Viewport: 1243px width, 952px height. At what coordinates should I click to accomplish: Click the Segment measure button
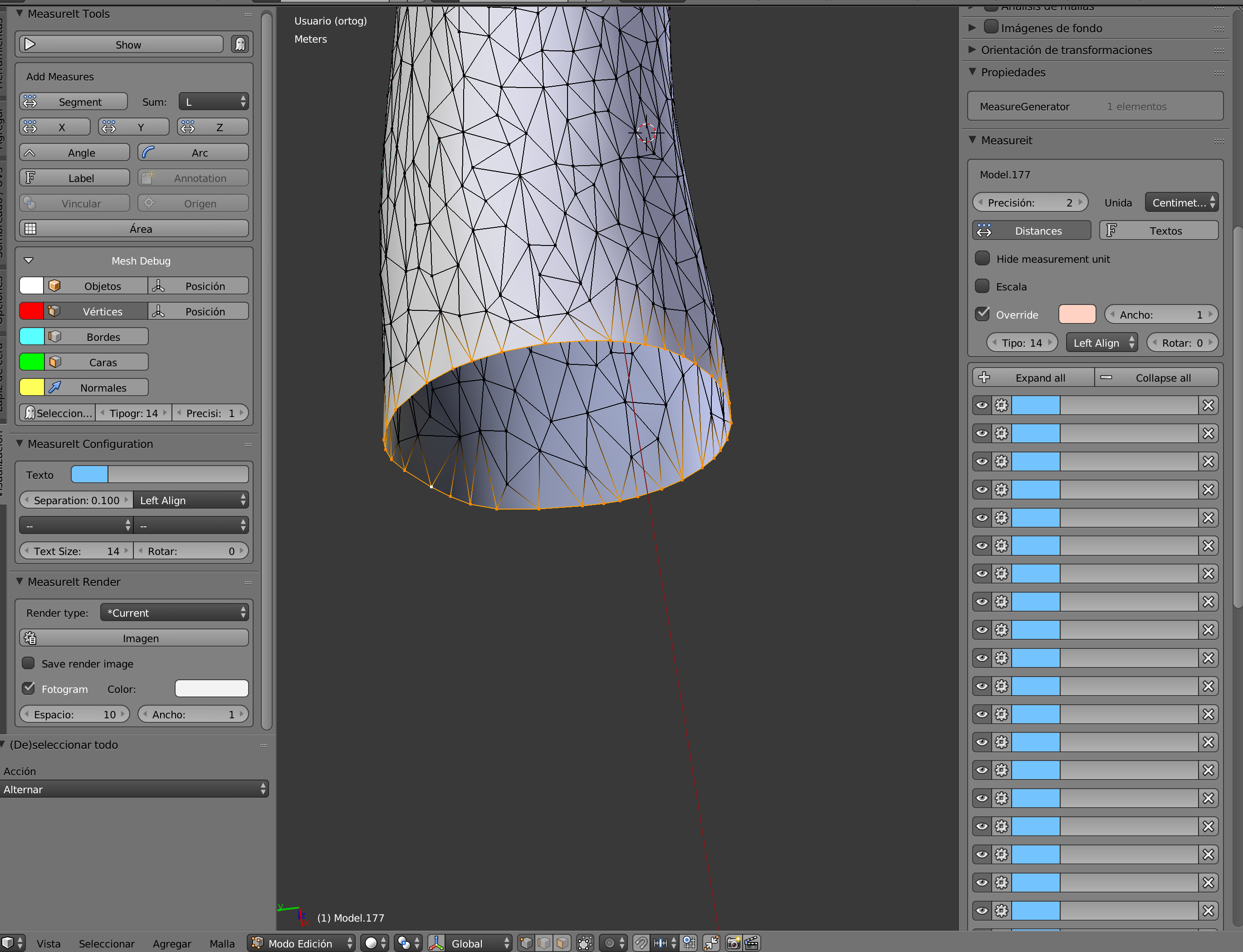tap(73, 102)
